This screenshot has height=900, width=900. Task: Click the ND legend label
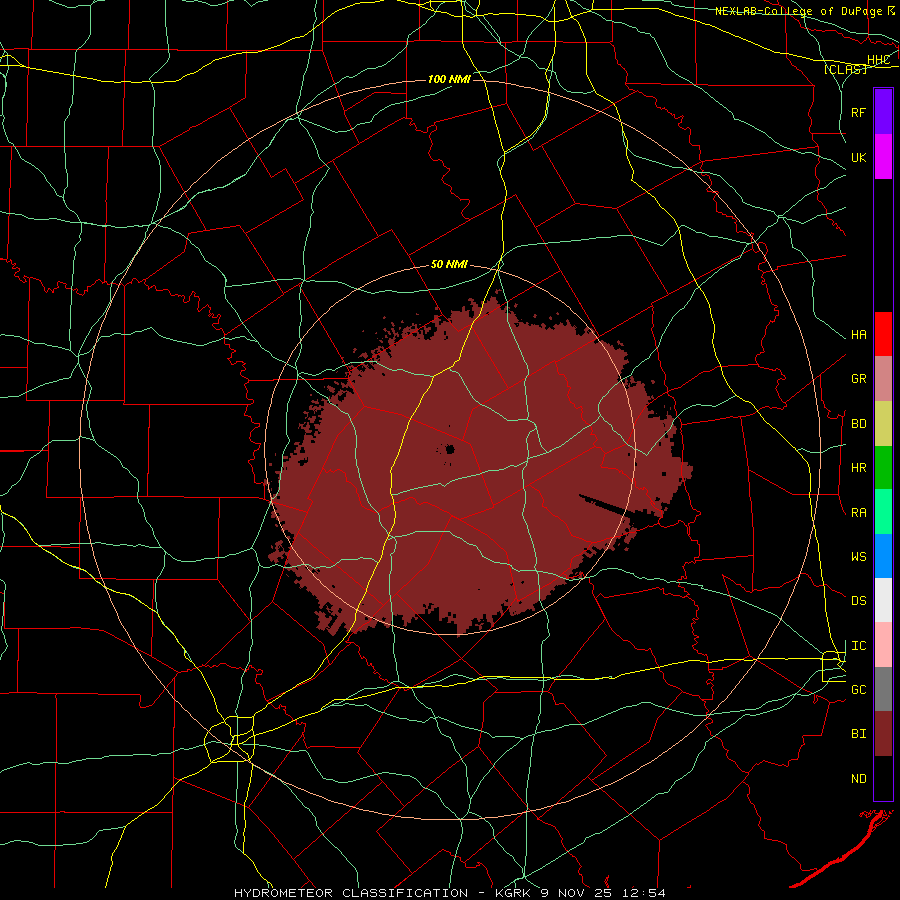click(858, 779)
